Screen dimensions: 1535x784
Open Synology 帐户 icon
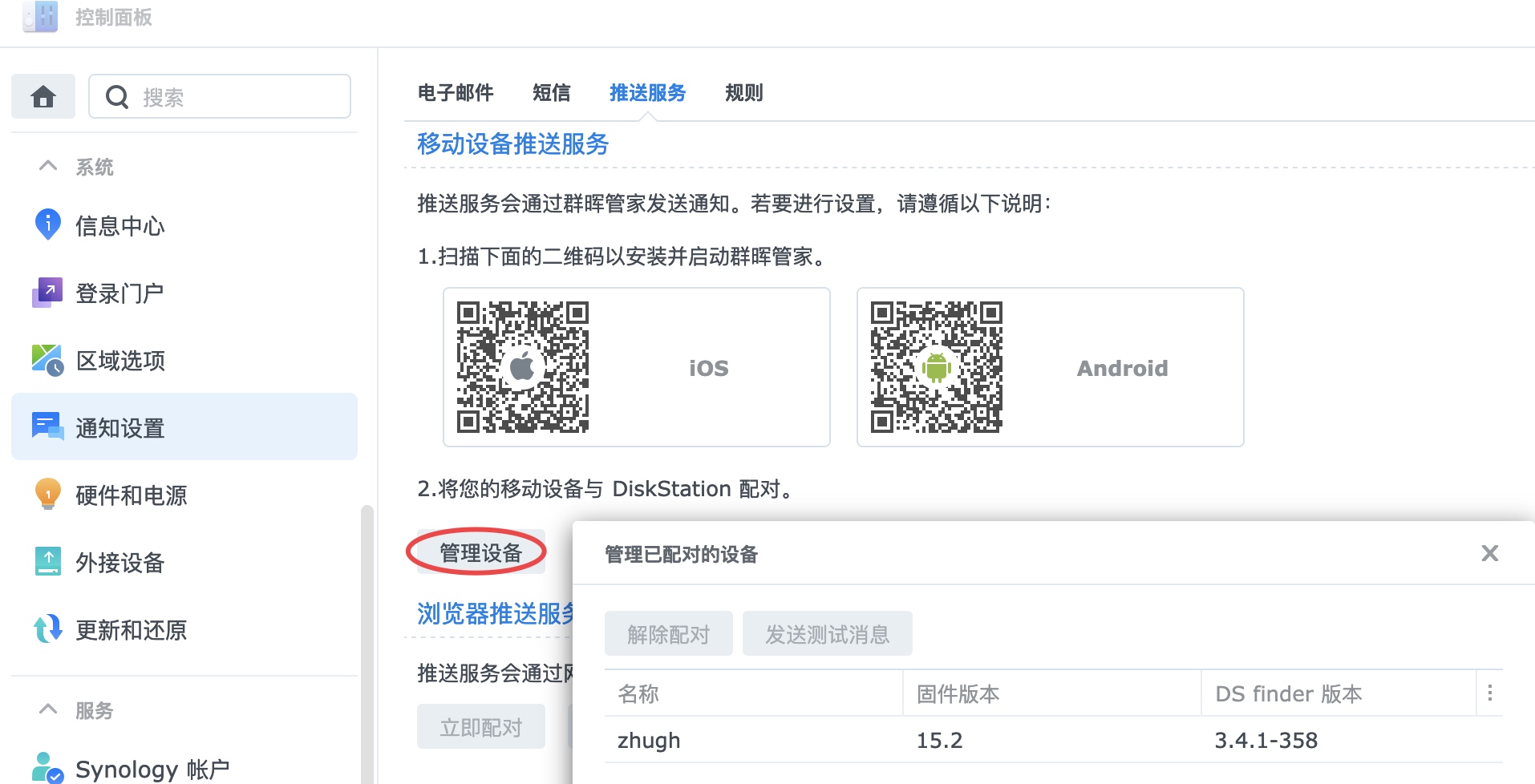click(47, 767)
